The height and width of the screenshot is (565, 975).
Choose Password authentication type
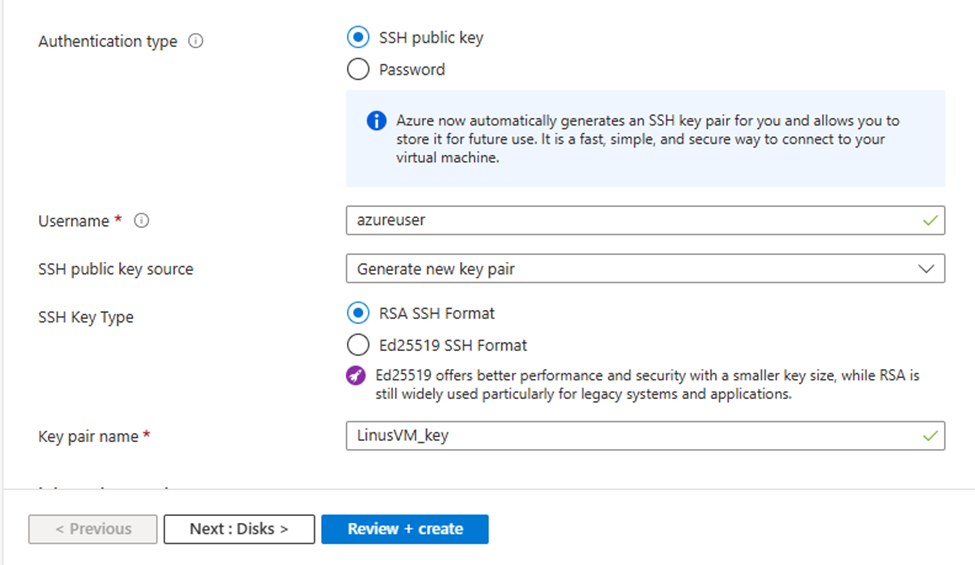357,70
